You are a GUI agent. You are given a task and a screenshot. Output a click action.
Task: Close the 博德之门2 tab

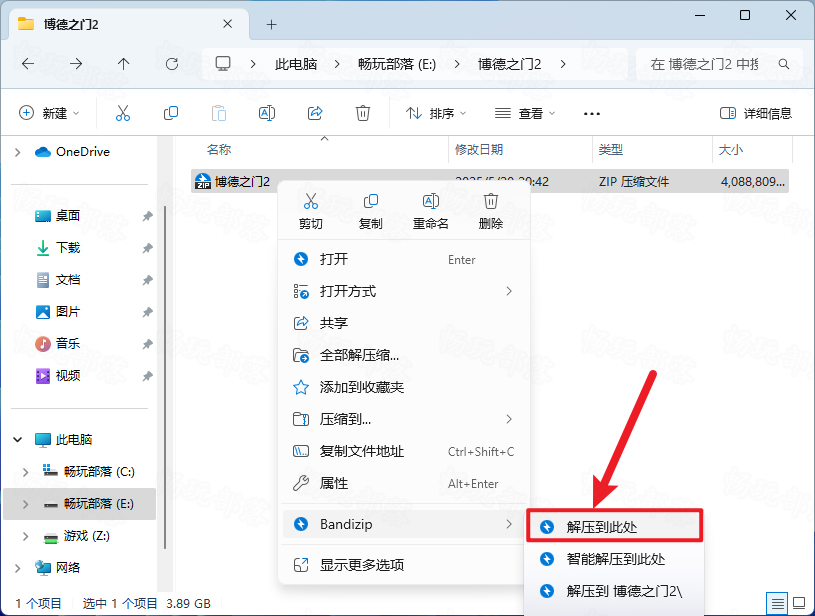pyautogui.click(x=227, y=24)
